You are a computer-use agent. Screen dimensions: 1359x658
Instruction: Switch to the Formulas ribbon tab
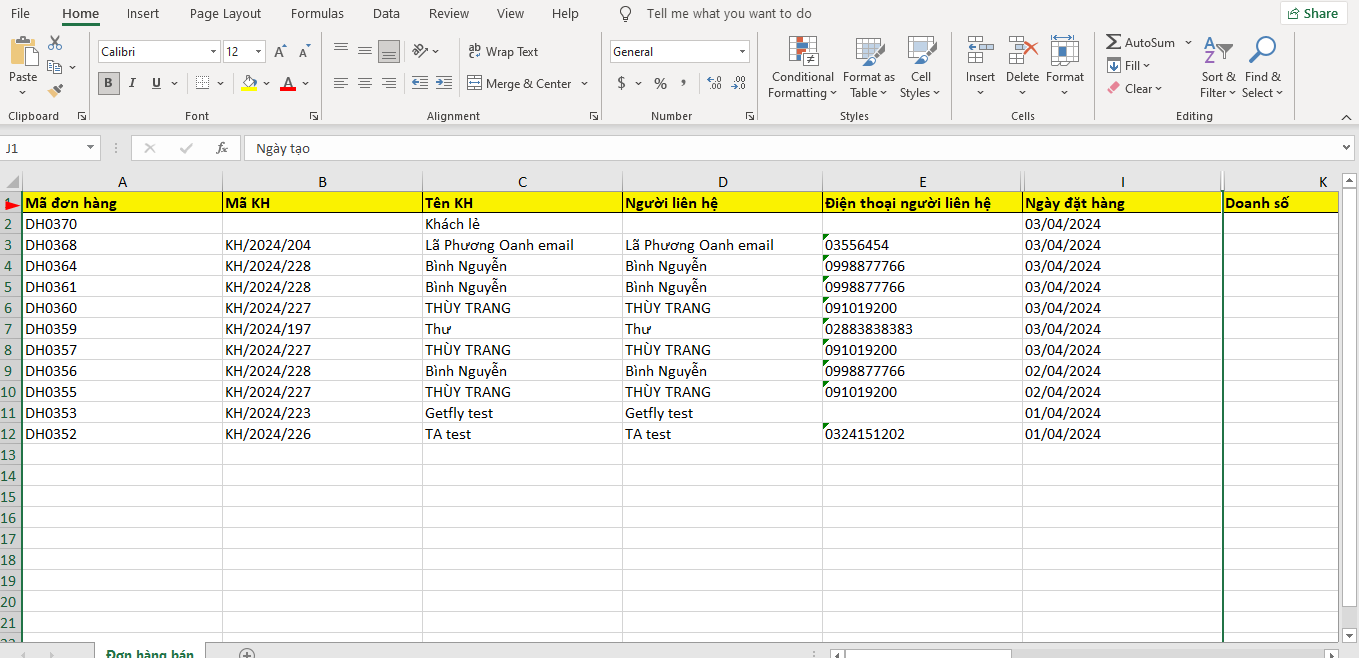[x=317, y=14]
